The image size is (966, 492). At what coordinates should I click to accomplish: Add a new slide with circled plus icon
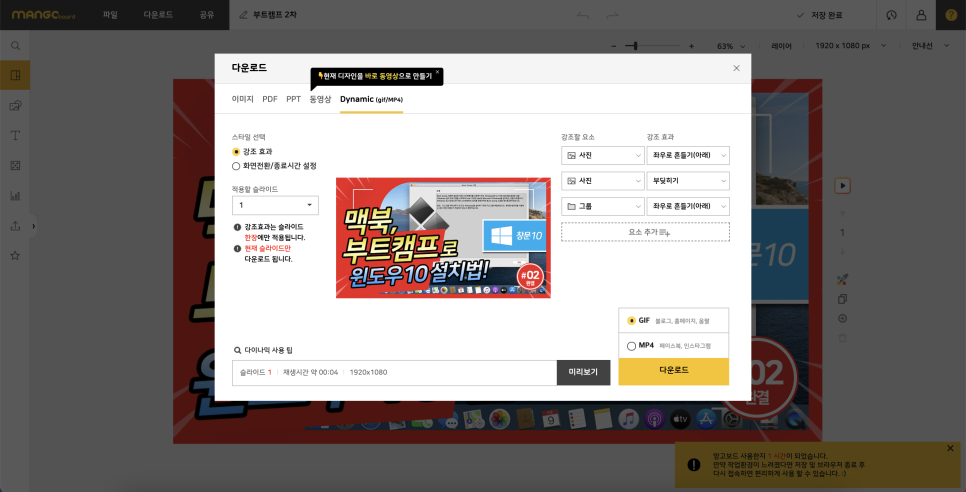click(x=843, y=318)
